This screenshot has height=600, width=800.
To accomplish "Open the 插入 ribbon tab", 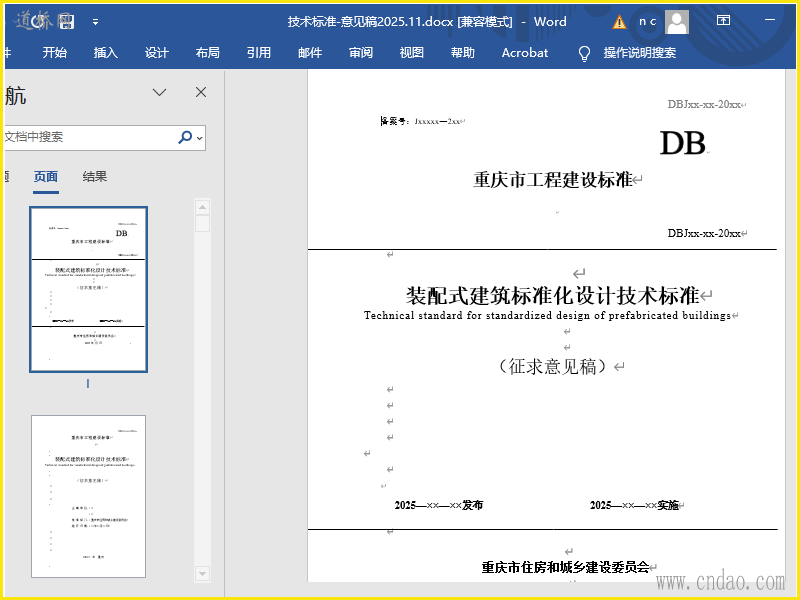I will pyautogui.click(x=105, y=53).
